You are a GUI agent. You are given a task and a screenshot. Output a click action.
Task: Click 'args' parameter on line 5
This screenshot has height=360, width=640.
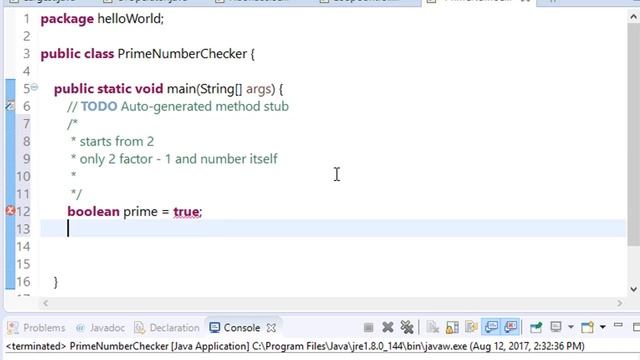point(258,89)
